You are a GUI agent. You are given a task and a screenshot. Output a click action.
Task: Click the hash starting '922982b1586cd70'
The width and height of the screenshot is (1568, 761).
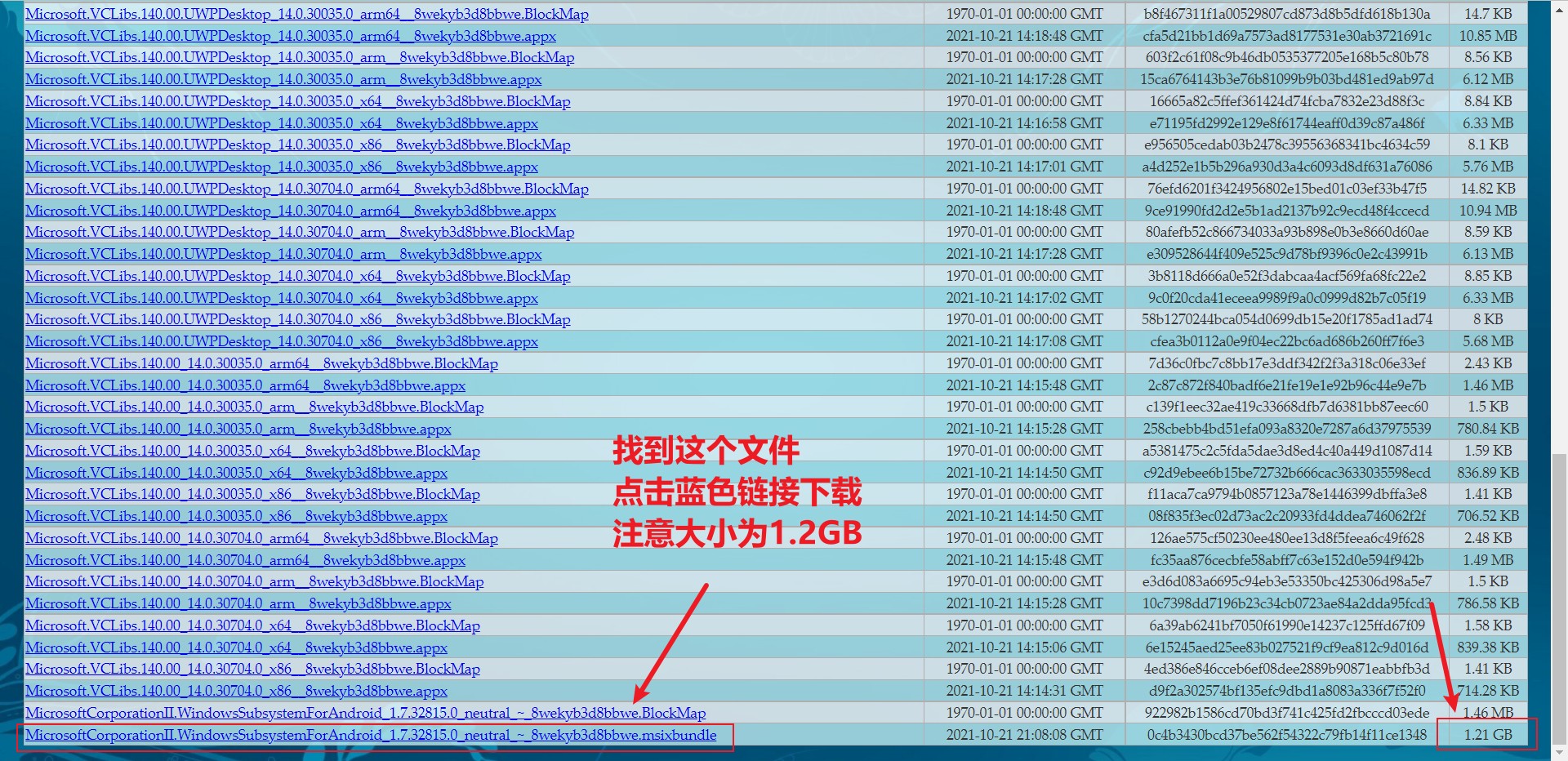point(1287,713)
